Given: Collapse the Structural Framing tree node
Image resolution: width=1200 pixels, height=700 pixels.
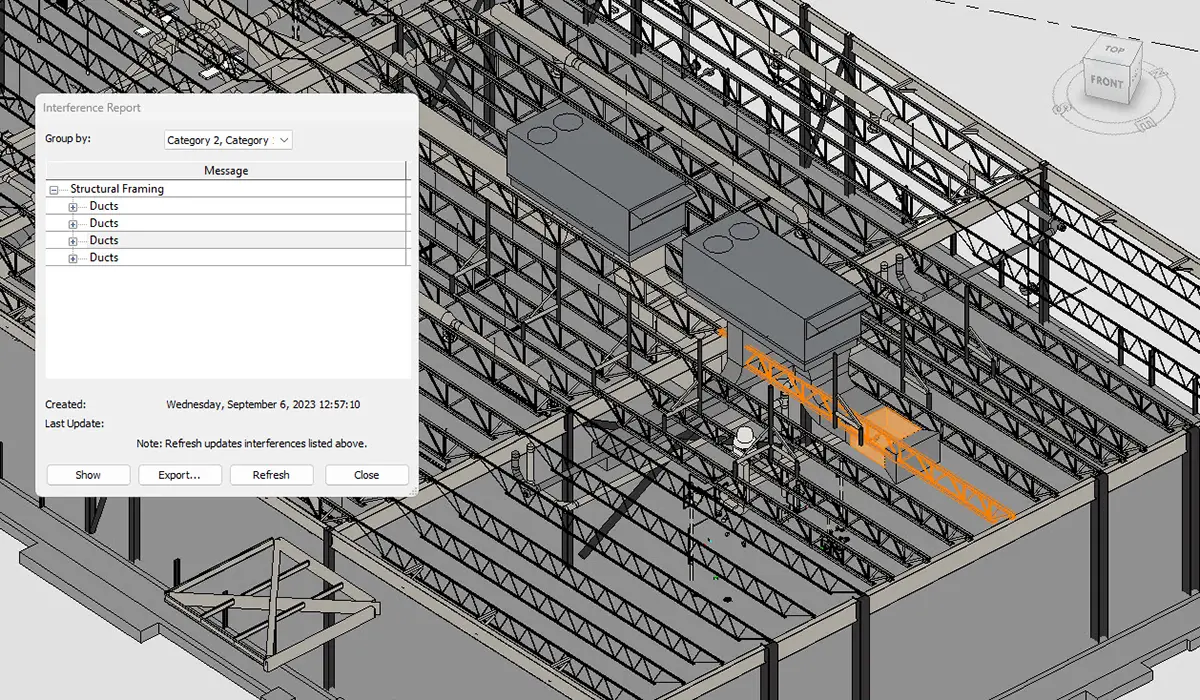Looking at the screenshot, I should 53,189.
